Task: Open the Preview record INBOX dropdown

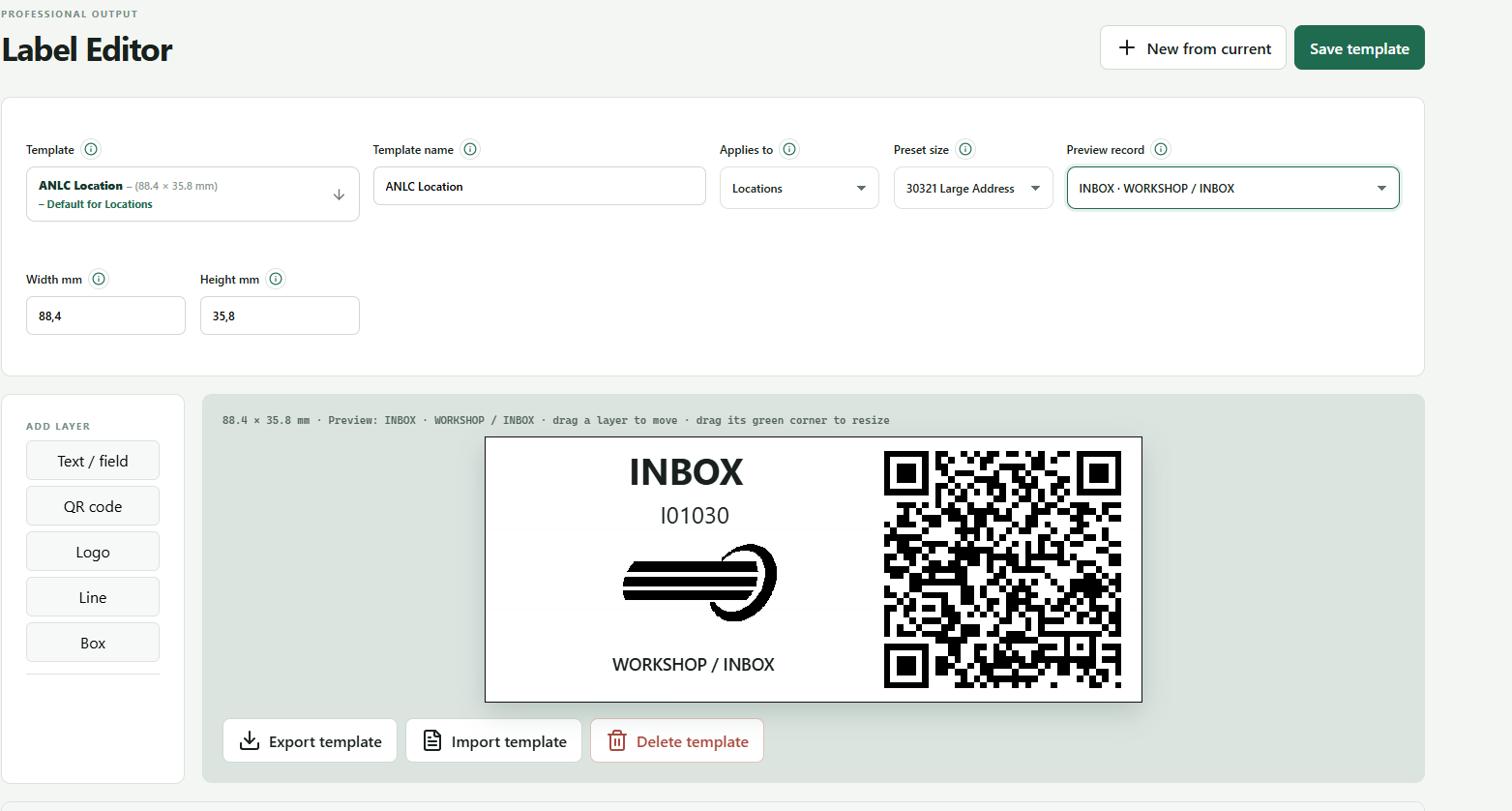Action: tap(1232, 188)
